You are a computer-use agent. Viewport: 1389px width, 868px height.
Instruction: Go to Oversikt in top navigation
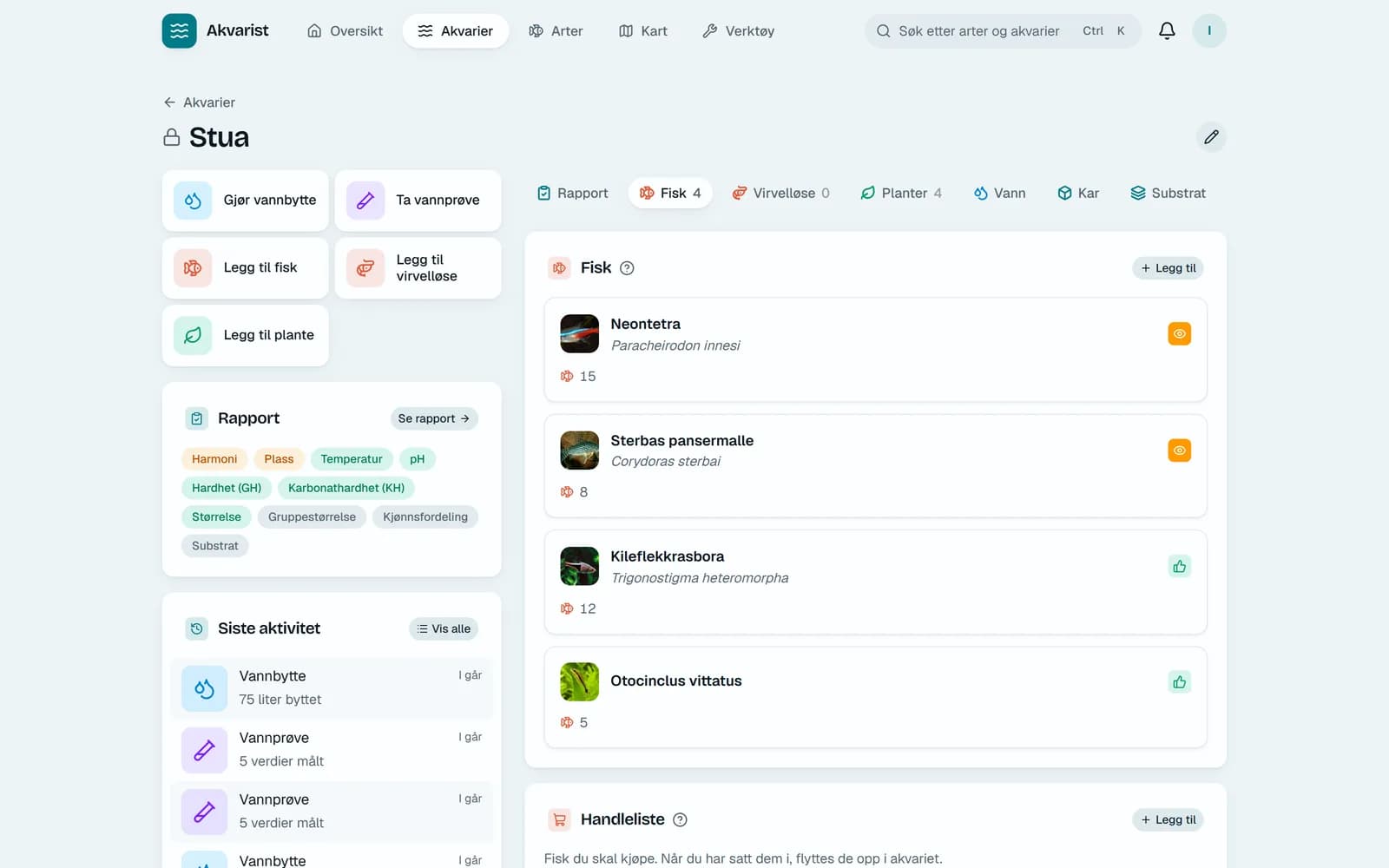click(346, 31)
